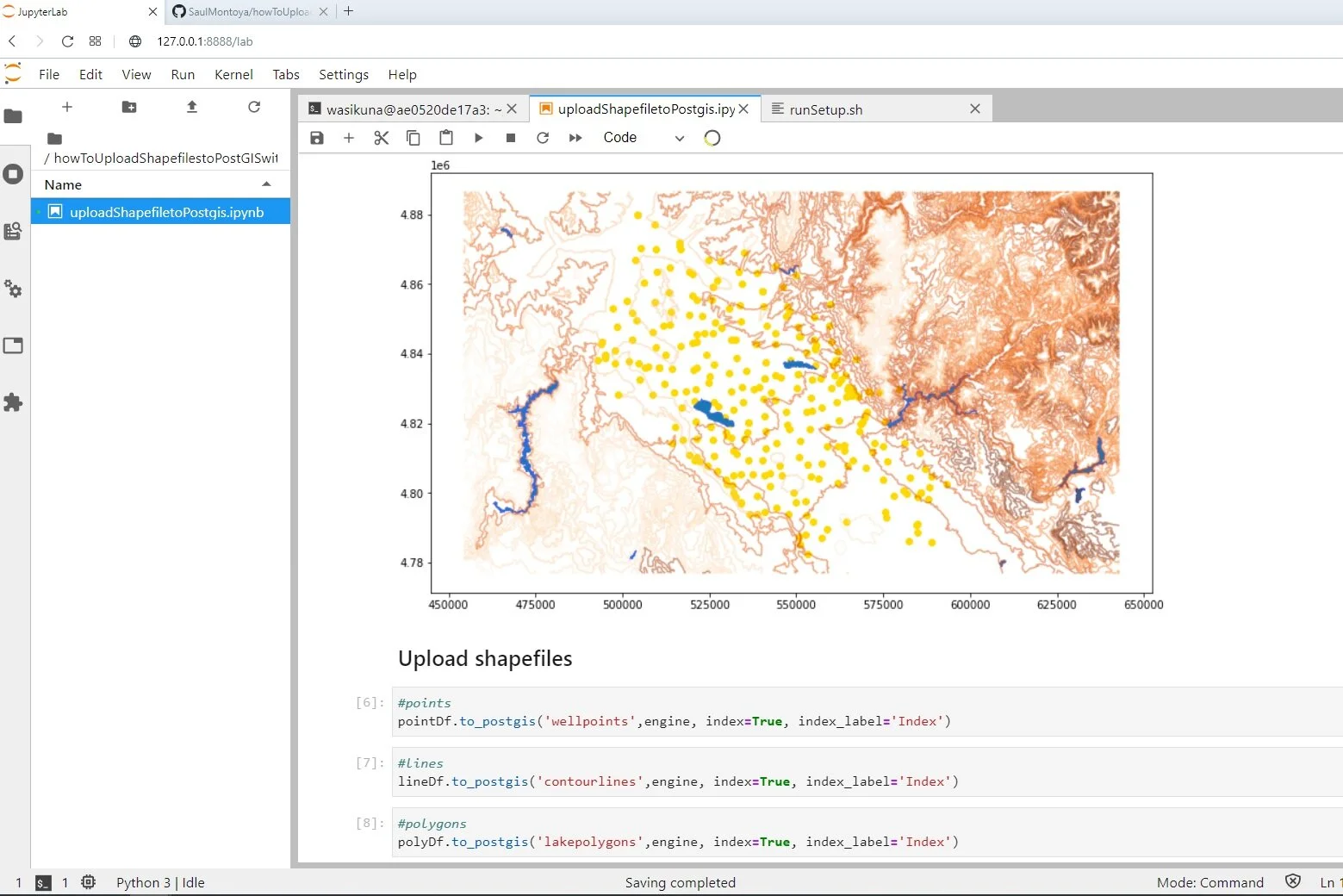Reverse the Name column sort order
This screenshot has height=896, width=1343.
click(265, 184)
